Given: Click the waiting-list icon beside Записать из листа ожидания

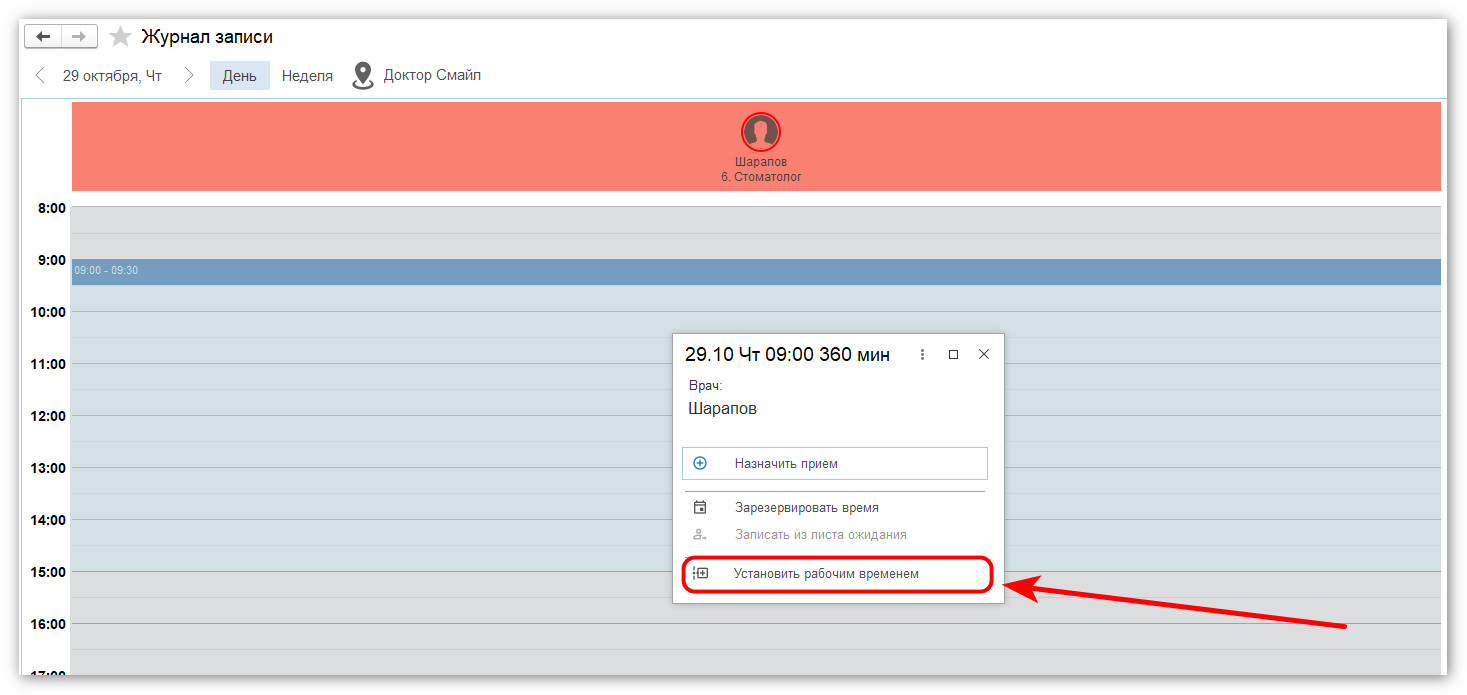Looking at the screenshot, I should (x=700, y=535).
